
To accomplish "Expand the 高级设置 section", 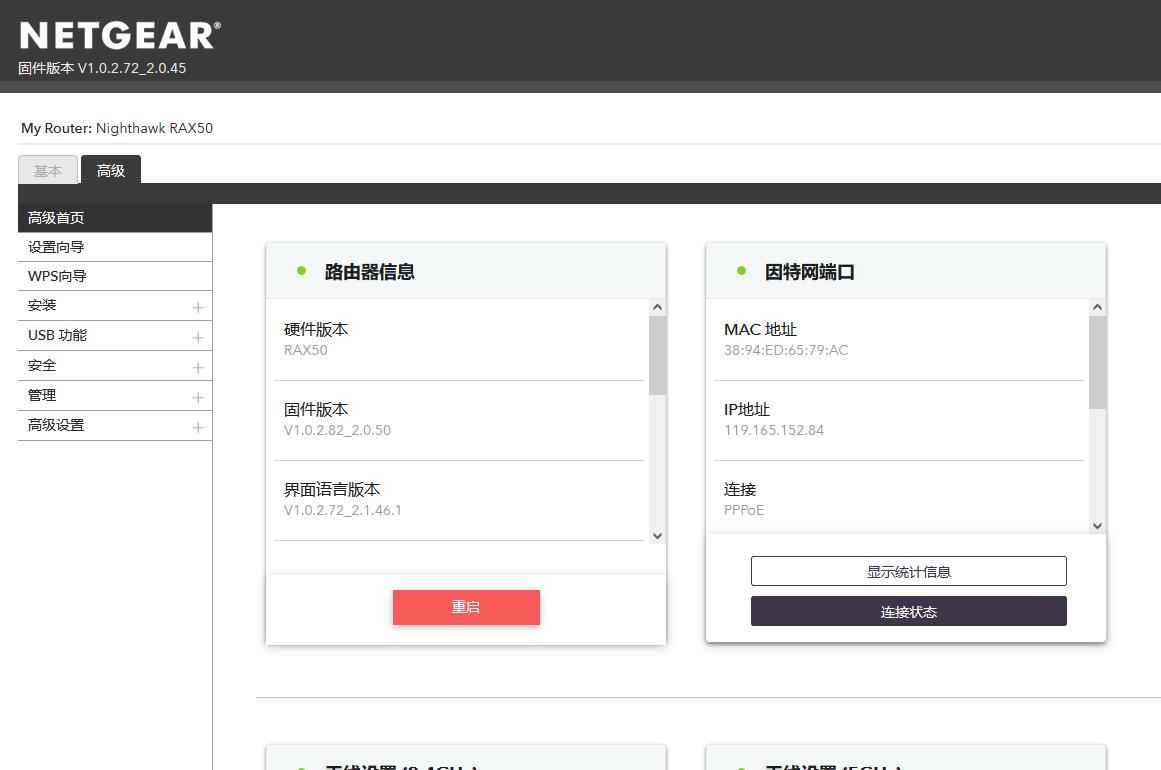I will pyautogui.click(x=198, y=427).
